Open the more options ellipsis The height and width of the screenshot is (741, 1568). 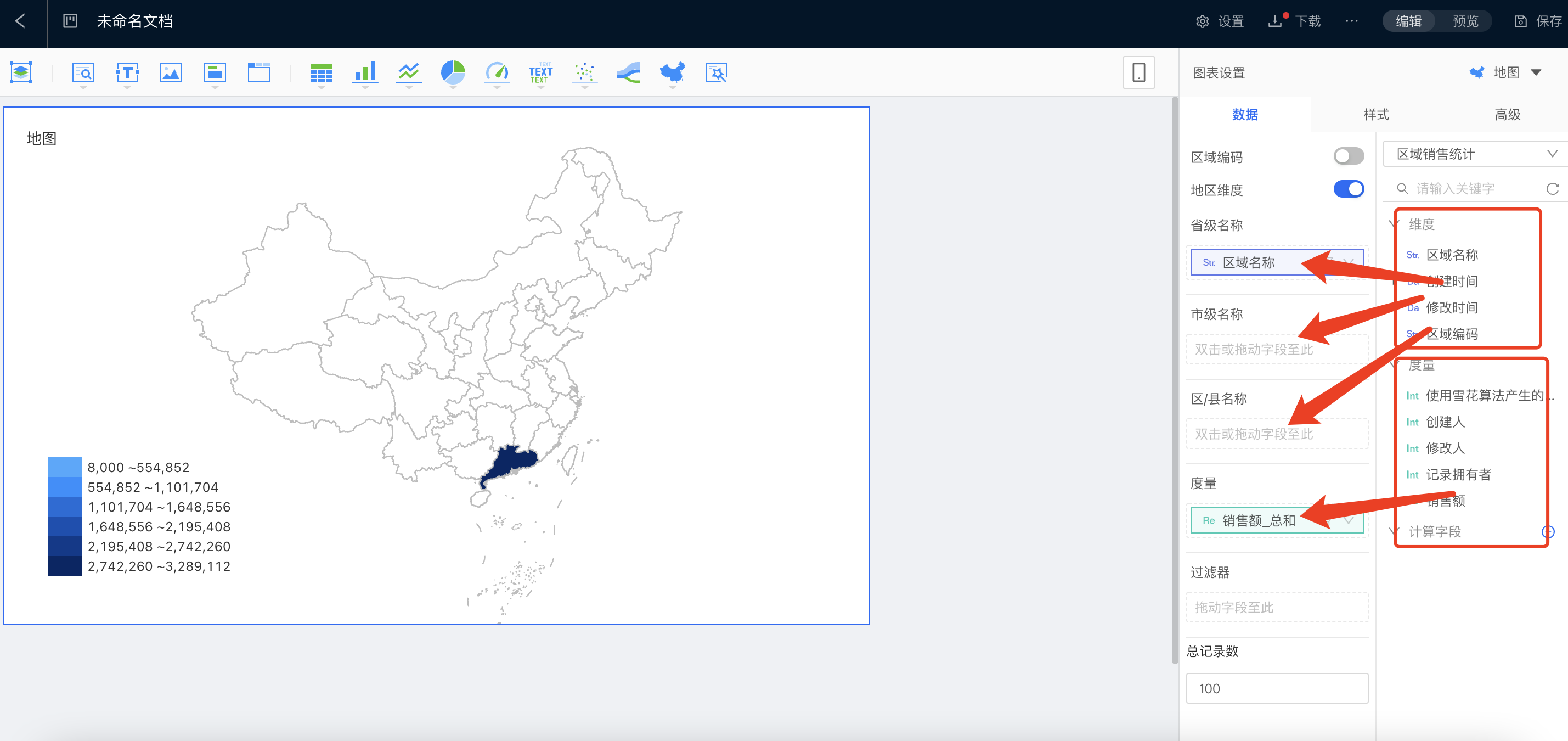pyautogui.click(x=1351, y=21)
